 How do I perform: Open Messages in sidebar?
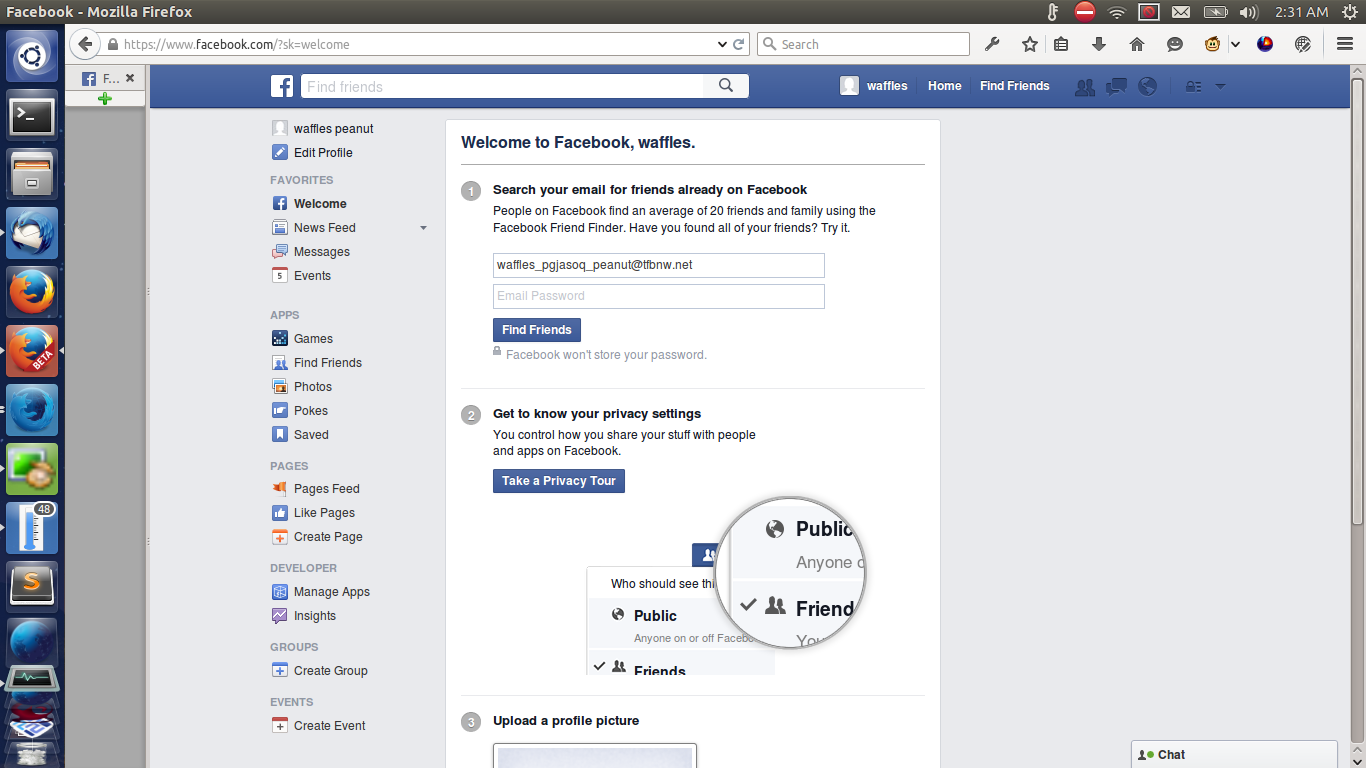click(322, 252)
